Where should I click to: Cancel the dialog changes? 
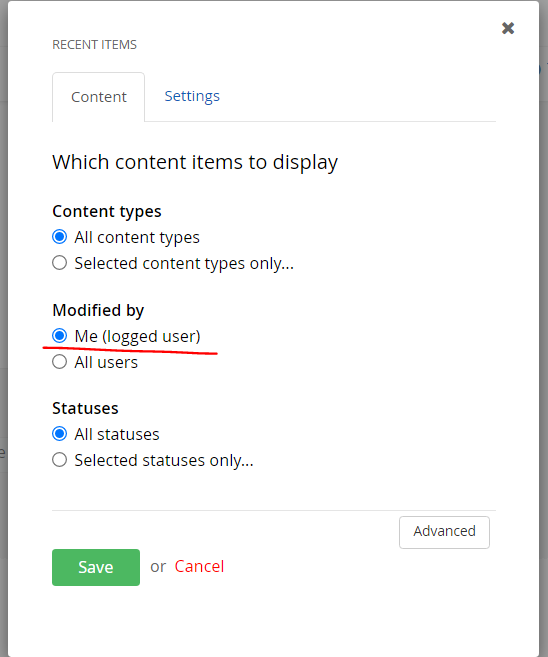point(199,566)
